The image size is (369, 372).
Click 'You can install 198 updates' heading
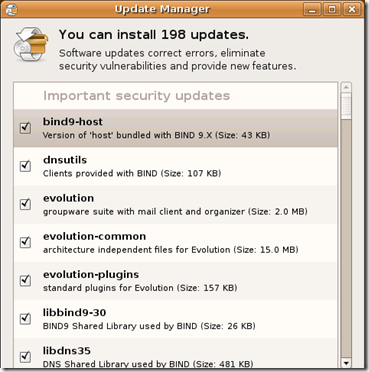(154, 35)
